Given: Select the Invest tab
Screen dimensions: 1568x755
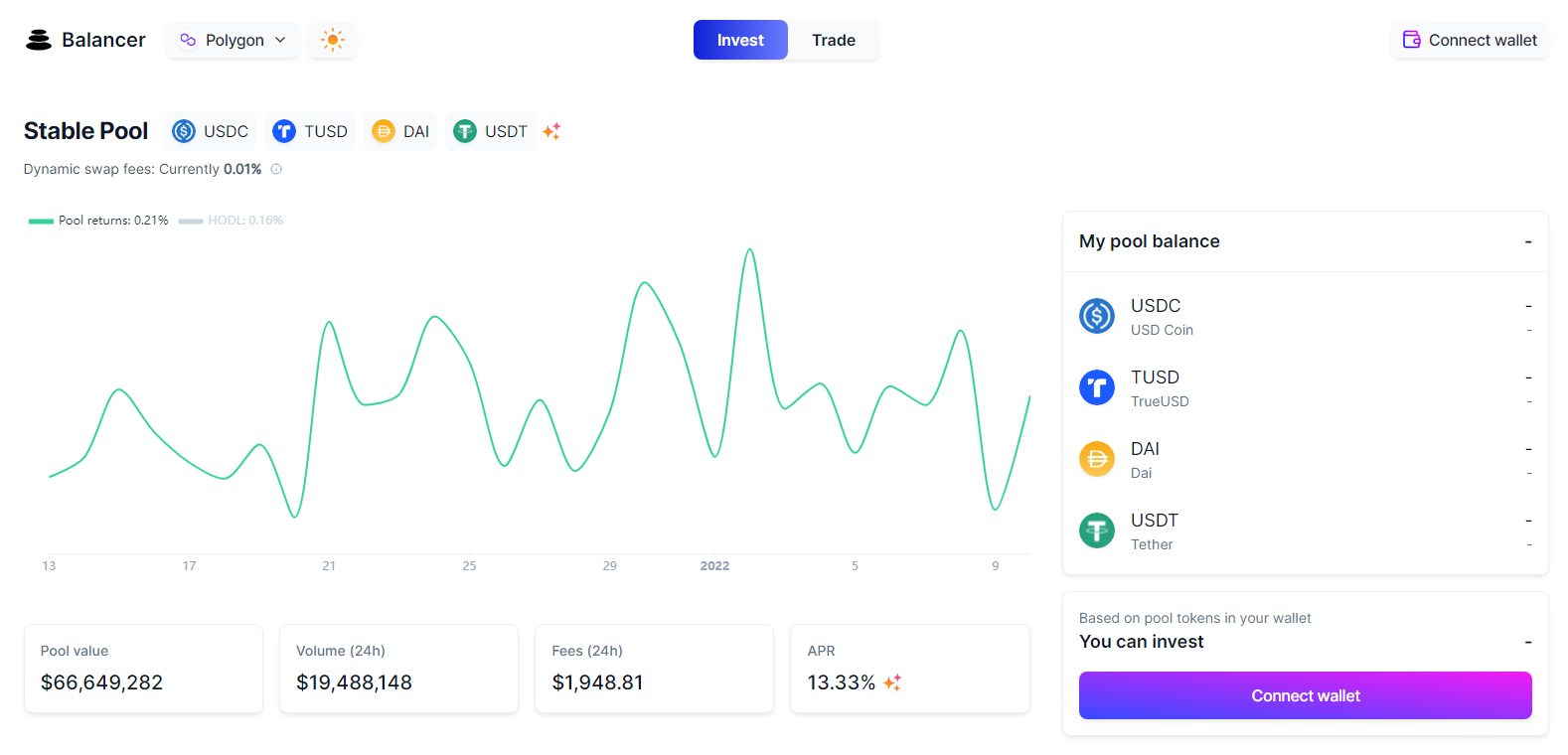Looking at the screenshot, I should (740, 40).
